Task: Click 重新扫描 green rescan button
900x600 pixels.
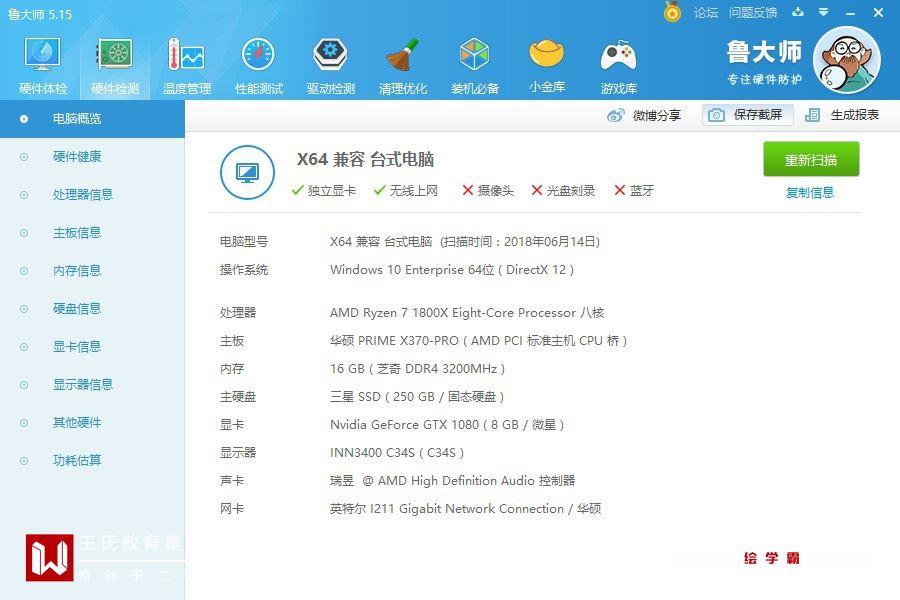Action: (811, 159)
